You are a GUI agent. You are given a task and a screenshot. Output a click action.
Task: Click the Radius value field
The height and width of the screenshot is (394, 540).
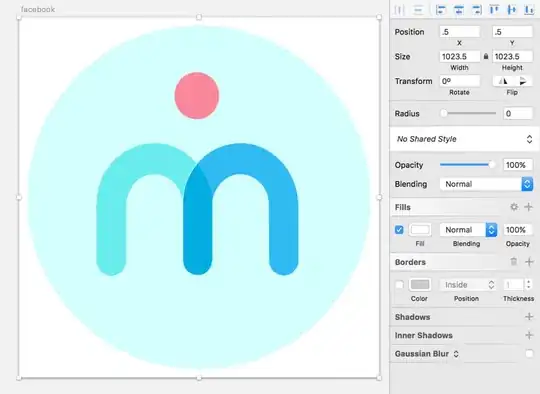tap(518, 113)
